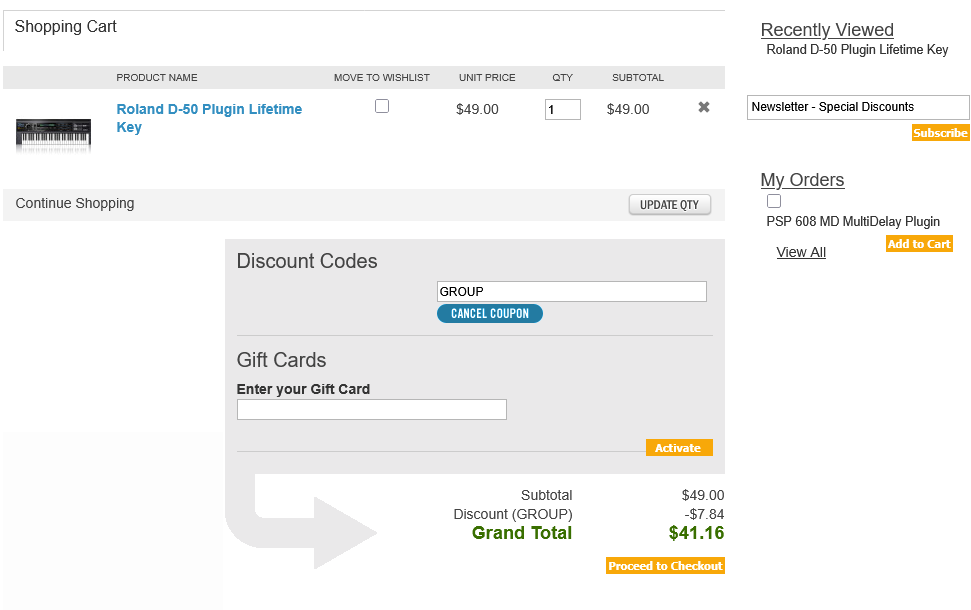This screenshot has height=610, width=971.
Task: Click the empty Gift Card entry field
Action: tap(371, 409)
